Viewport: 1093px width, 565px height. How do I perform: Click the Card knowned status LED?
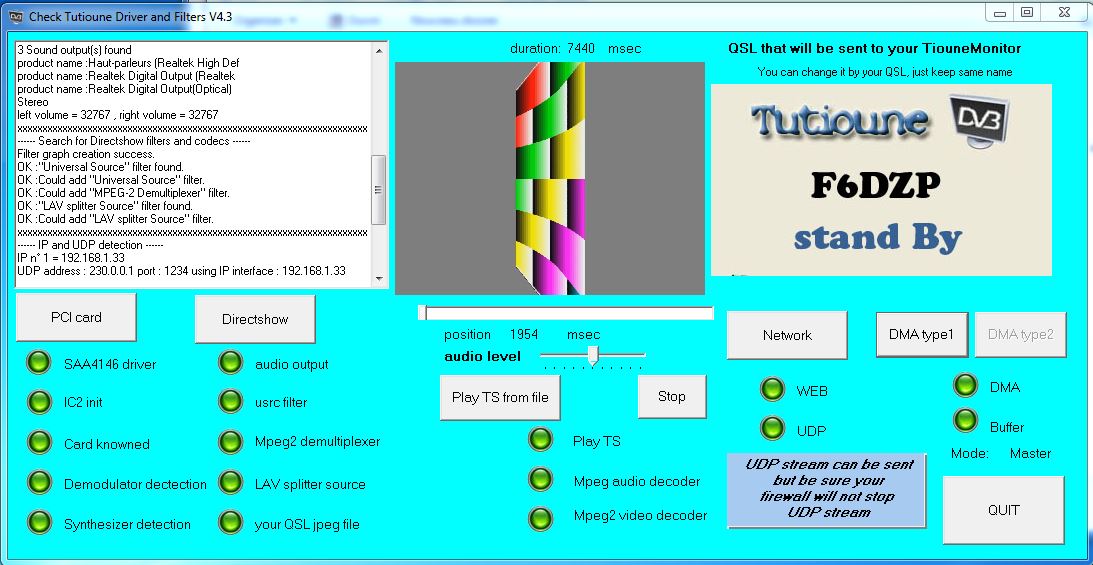pyautogui.click(x=39, y=442)
